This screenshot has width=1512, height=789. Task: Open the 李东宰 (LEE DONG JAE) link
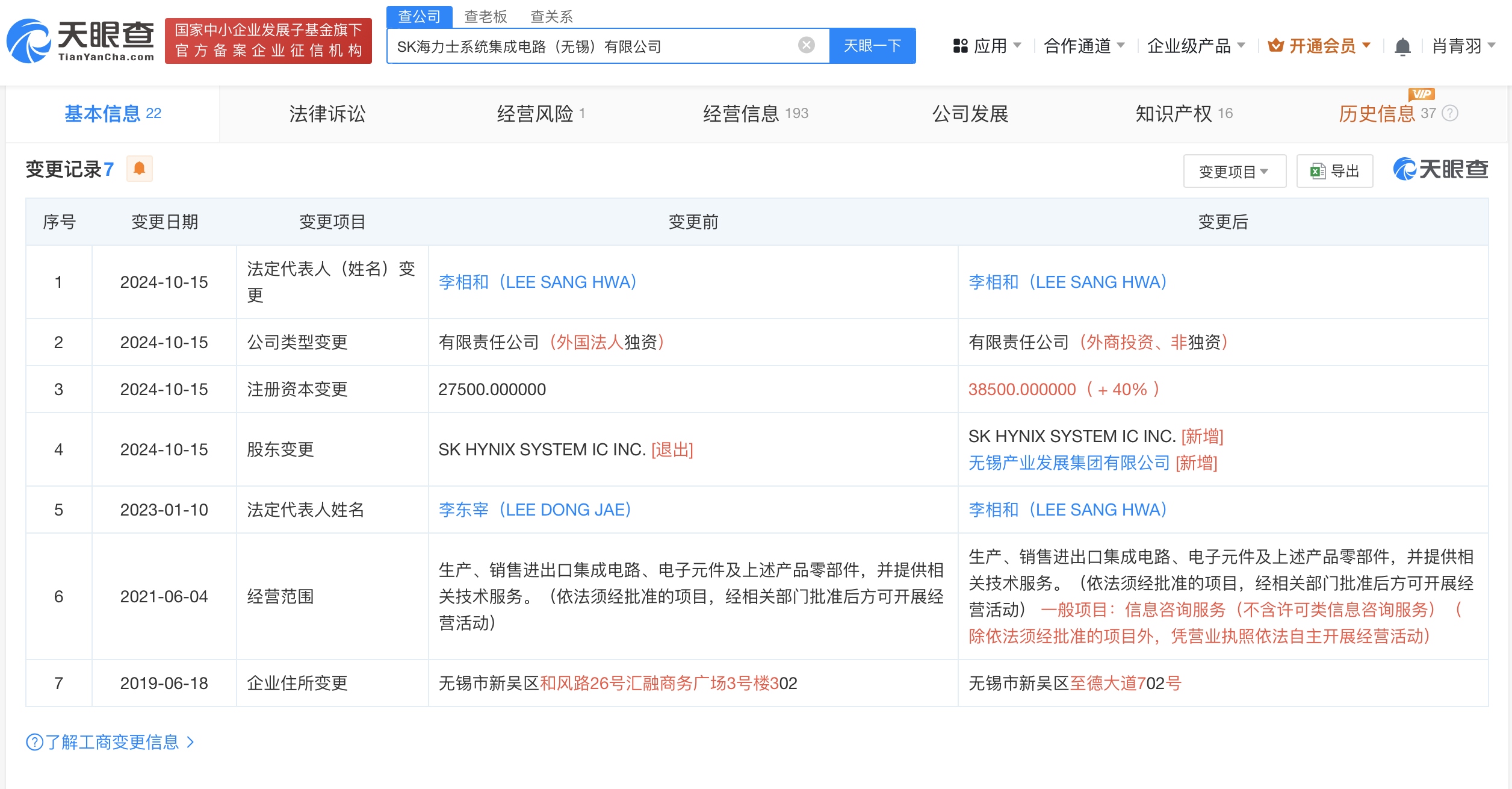[x=534, y=510]
